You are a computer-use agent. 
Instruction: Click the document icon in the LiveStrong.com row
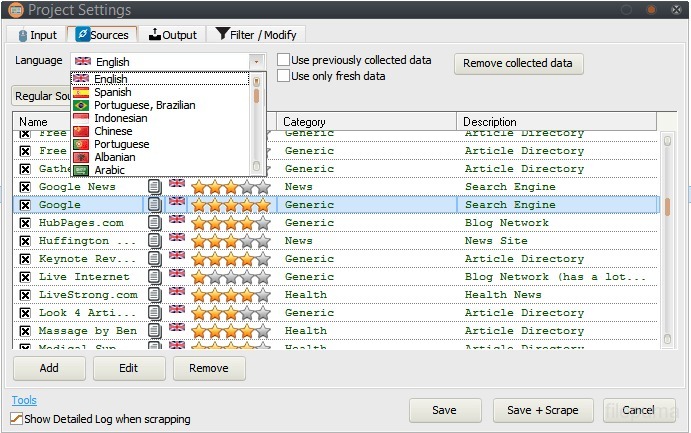point(155,295)
